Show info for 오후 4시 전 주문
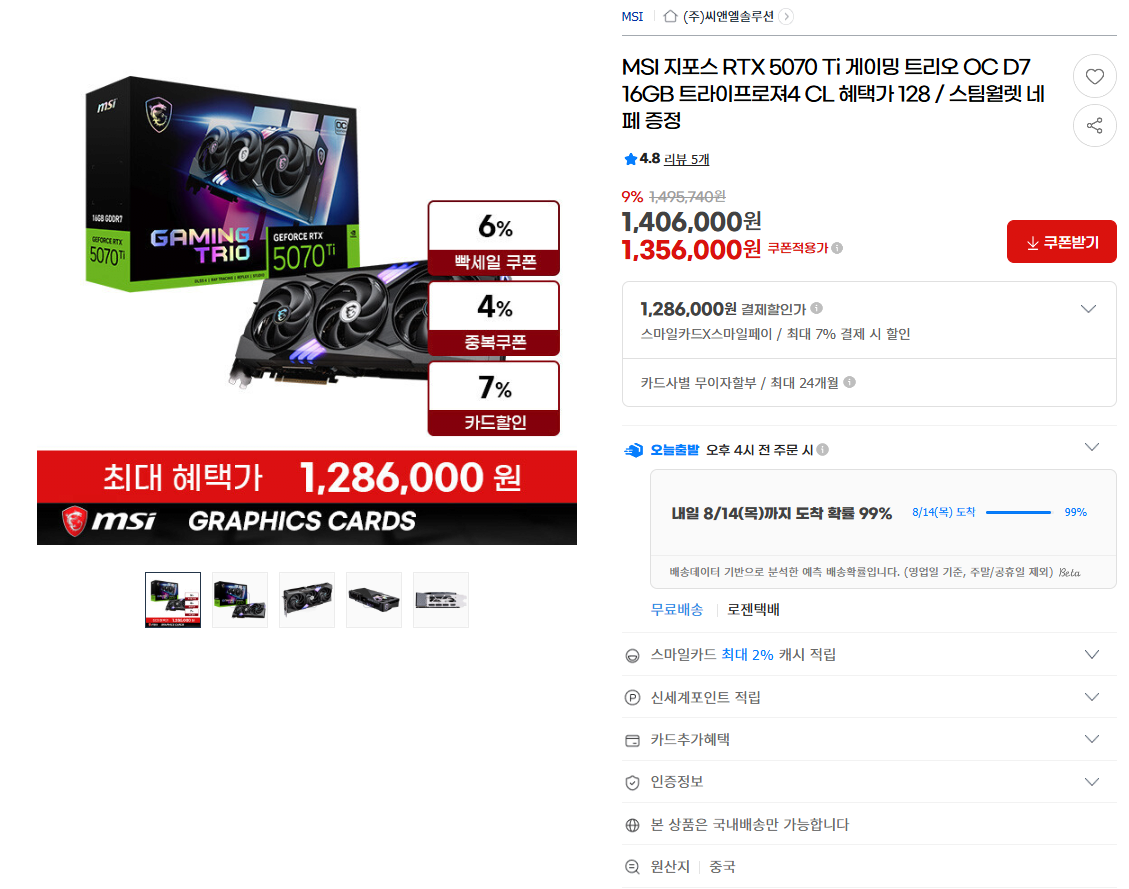1129x889 pixels. [822, 449]
